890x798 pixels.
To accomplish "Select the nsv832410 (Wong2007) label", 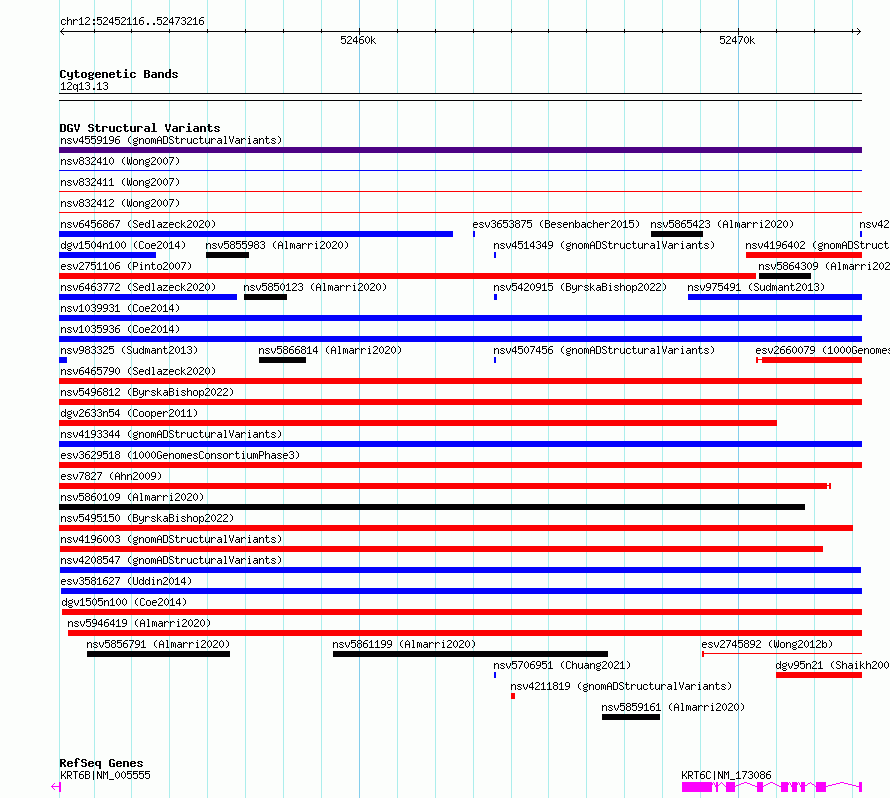I will pyautogui.click(x=120, y=161).
